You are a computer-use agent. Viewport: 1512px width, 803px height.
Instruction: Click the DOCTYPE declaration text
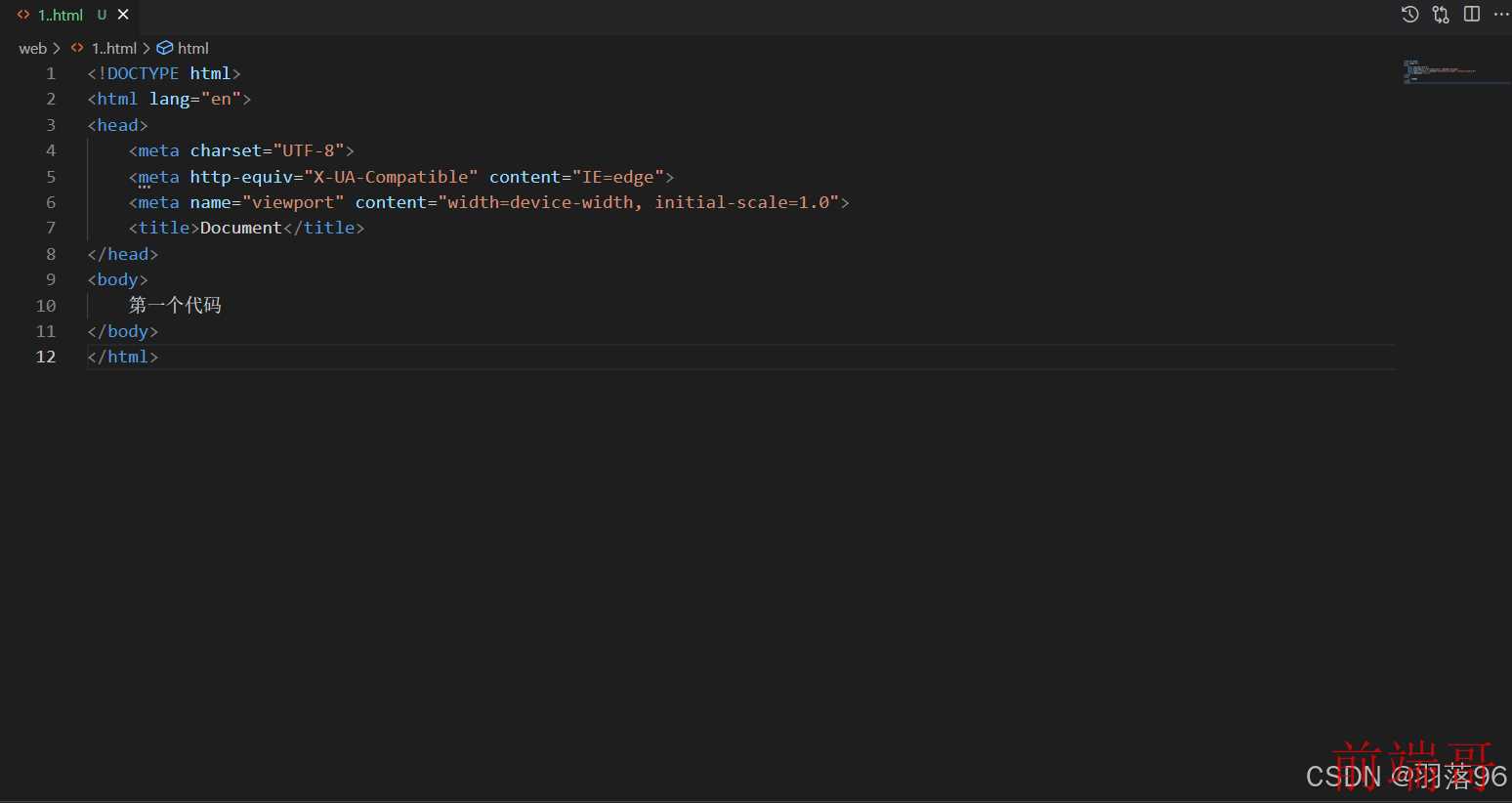(x=164, y=73)
